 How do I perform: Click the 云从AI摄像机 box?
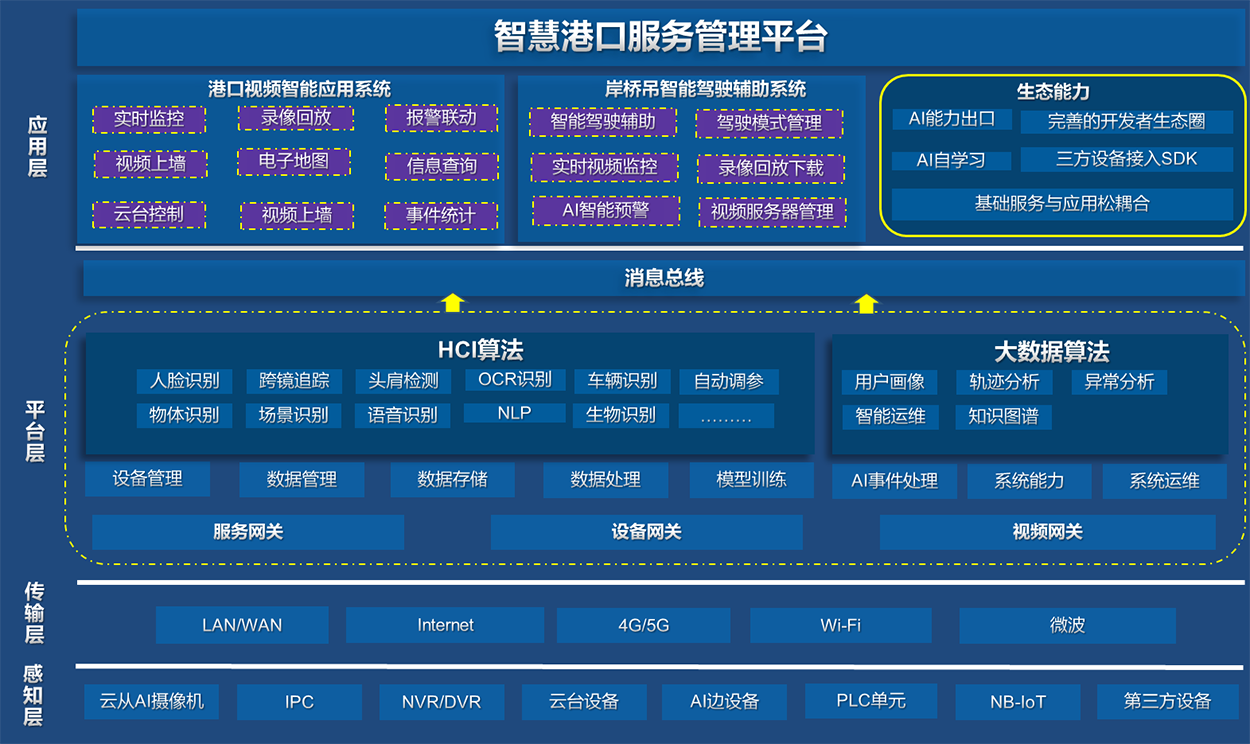(152, 701)
